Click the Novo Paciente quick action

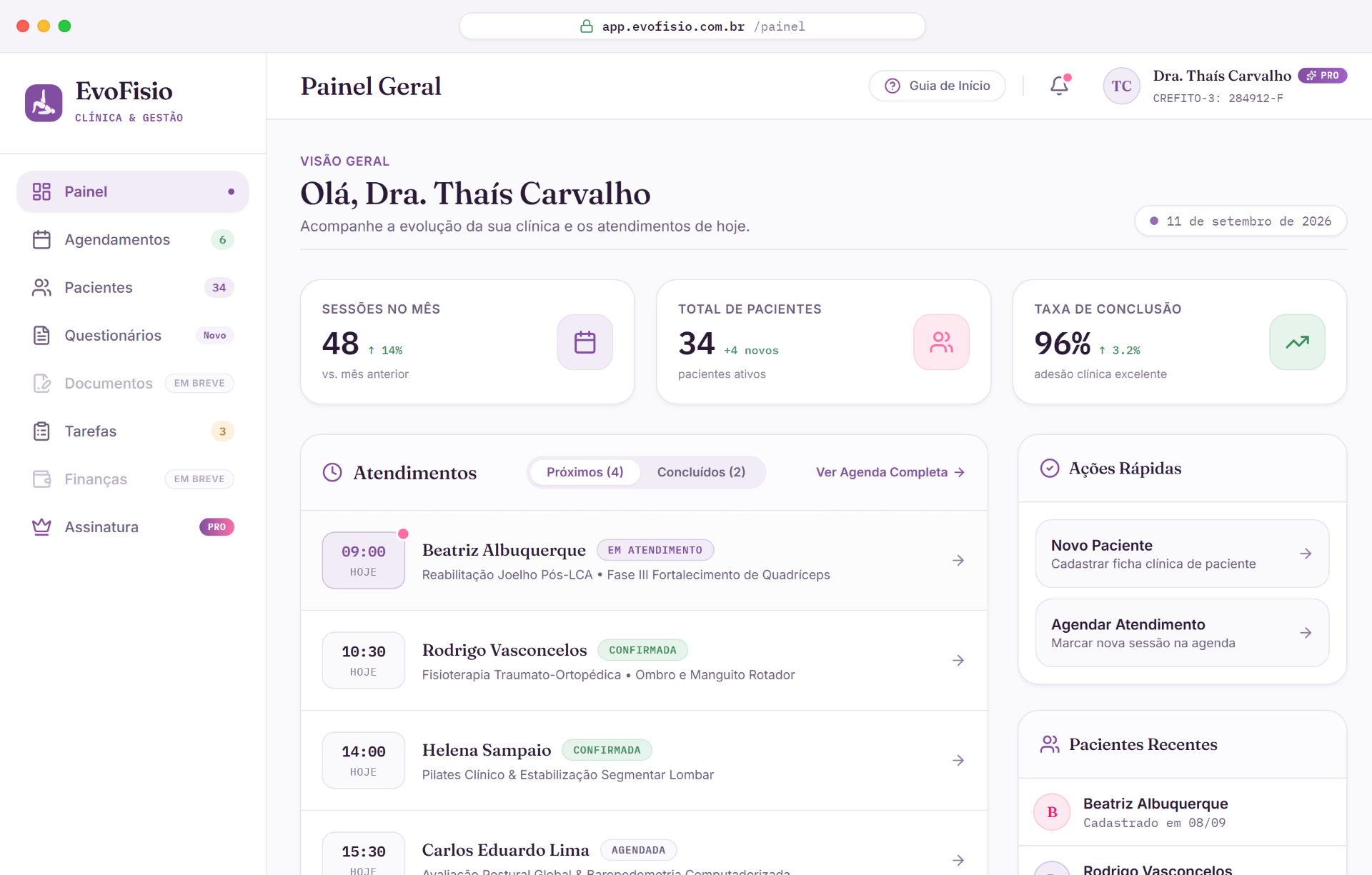coord(1182,554)
